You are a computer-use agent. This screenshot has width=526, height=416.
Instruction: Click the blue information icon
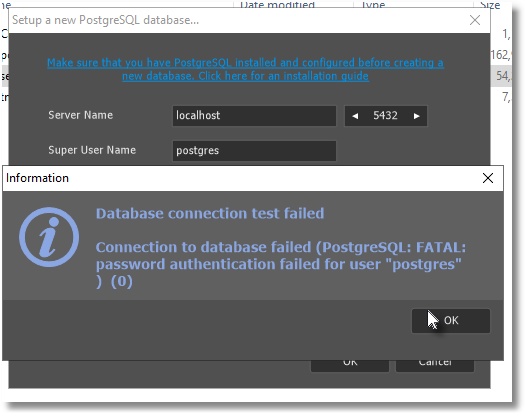click(49, 237)
